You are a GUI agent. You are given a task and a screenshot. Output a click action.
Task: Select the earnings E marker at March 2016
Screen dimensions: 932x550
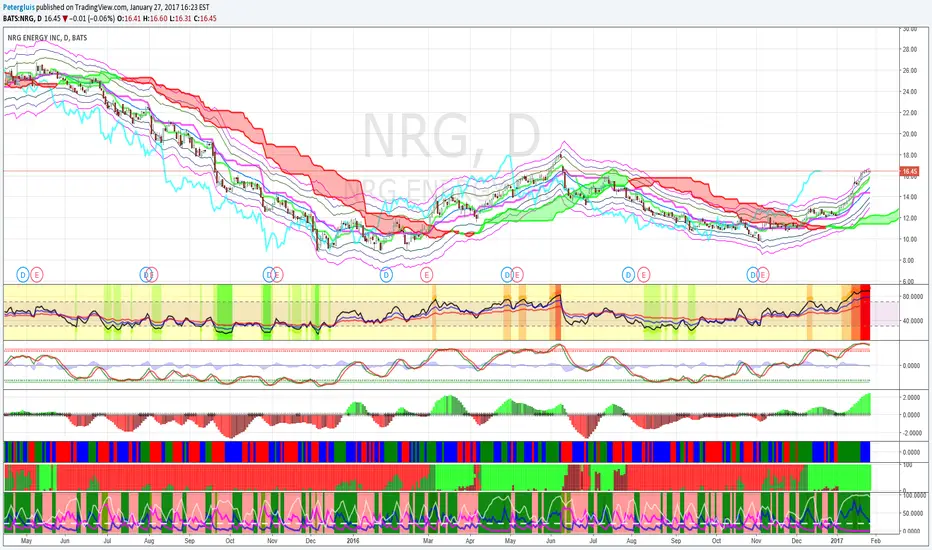[426, 275]
